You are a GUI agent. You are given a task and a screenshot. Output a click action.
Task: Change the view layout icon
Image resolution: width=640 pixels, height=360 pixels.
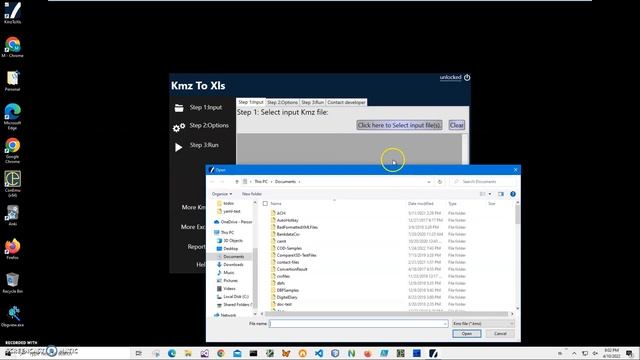tap(483, 194)
